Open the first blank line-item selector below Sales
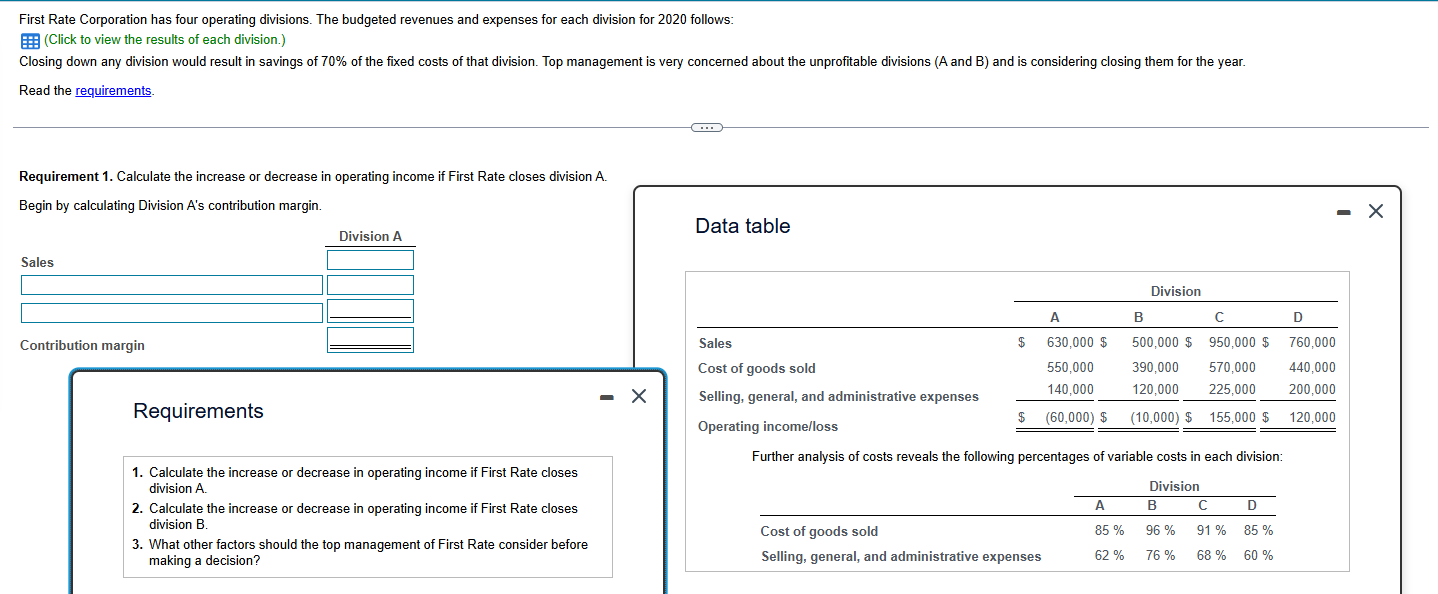 pyautogui.click(x=171, y=285)
